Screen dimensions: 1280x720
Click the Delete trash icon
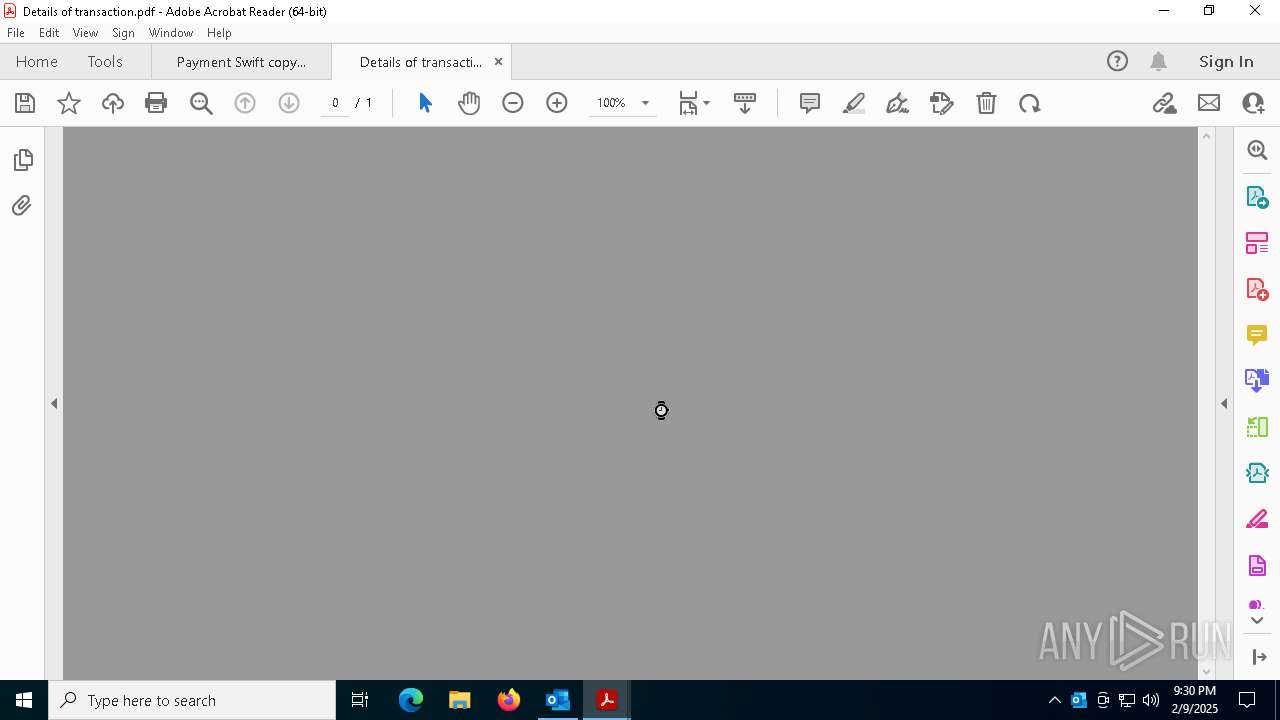coord(986,103)
